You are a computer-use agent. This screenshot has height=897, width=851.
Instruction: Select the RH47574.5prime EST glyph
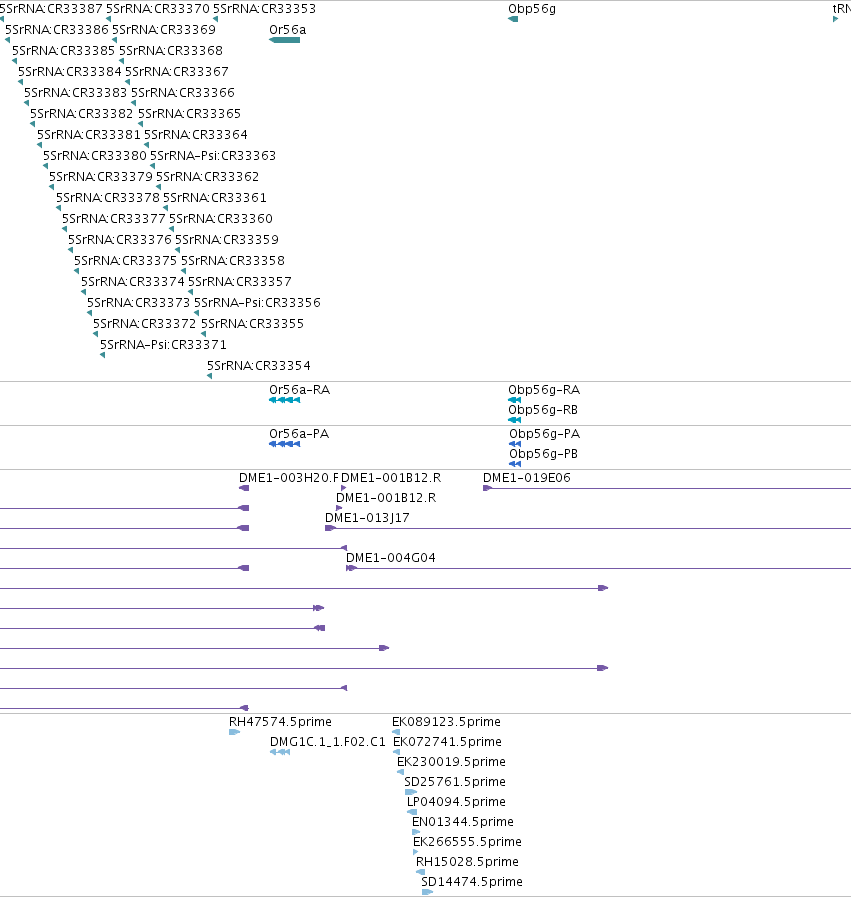coord(234,732)
